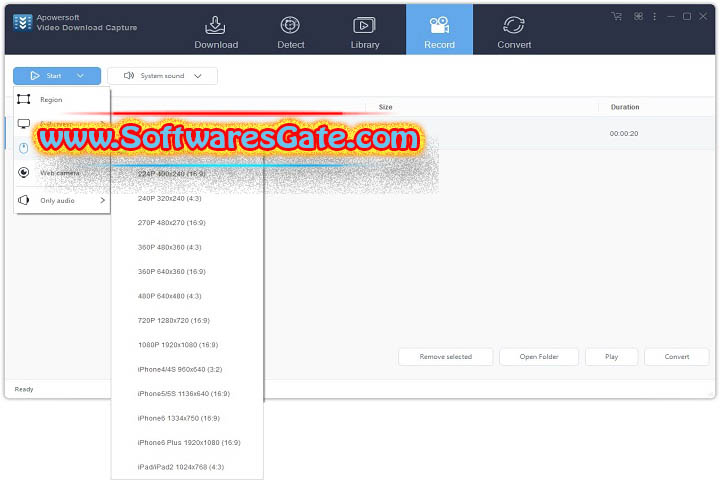The height and width of the screenshot is (480, 720).
Task: Click the full screen monitor icon
Action: point(23,124)
